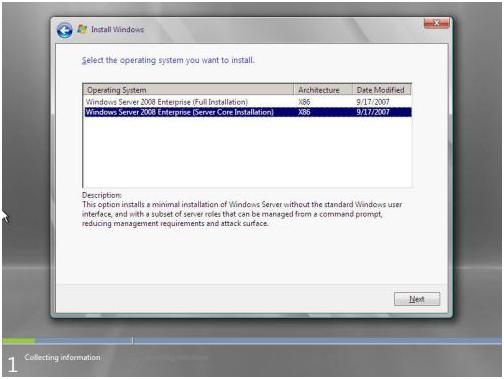Sort by Date Modified column header
This screenshot has width=504, height=379.
pyautogui.click(x=382, y=90)
